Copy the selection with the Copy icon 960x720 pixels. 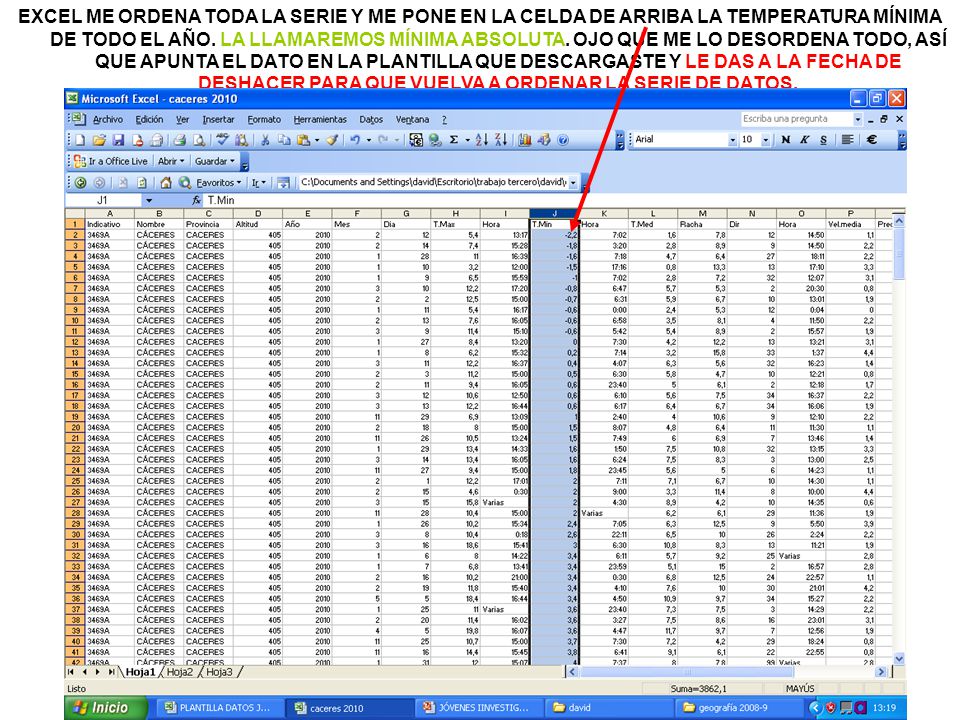(284, 140)
